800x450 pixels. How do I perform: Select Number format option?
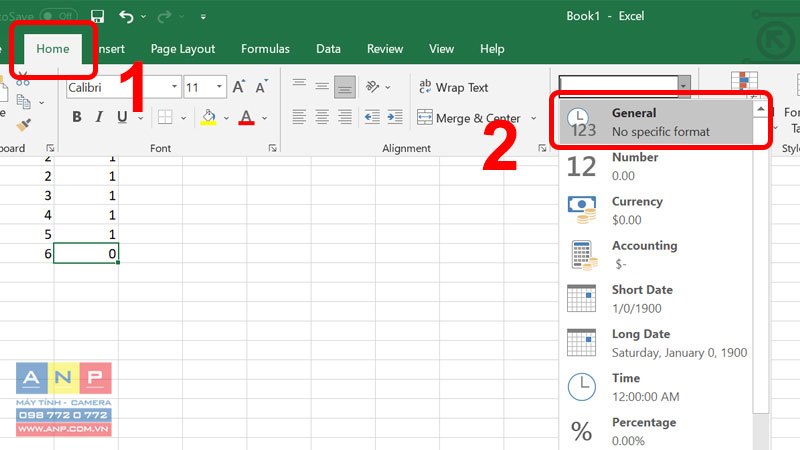click(656, 166)
